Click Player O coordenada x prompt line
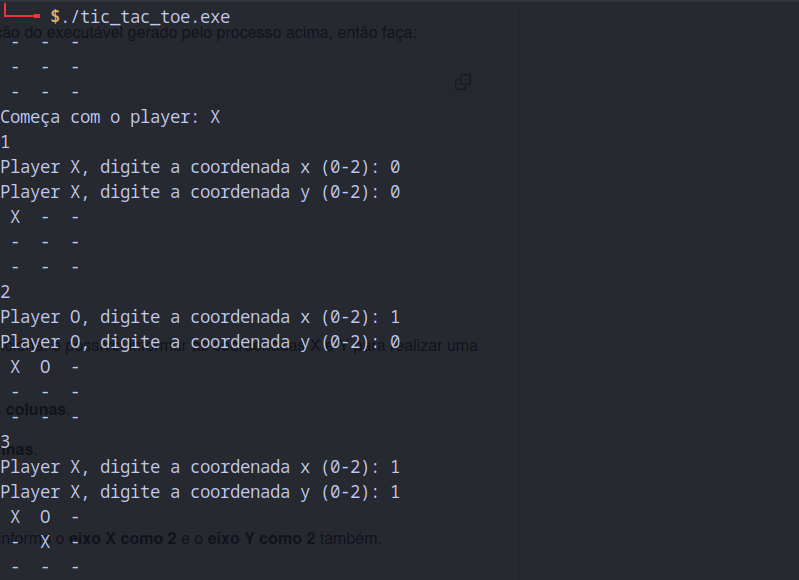The width and height of the screenshot is (799, 580). pos(200,317)
